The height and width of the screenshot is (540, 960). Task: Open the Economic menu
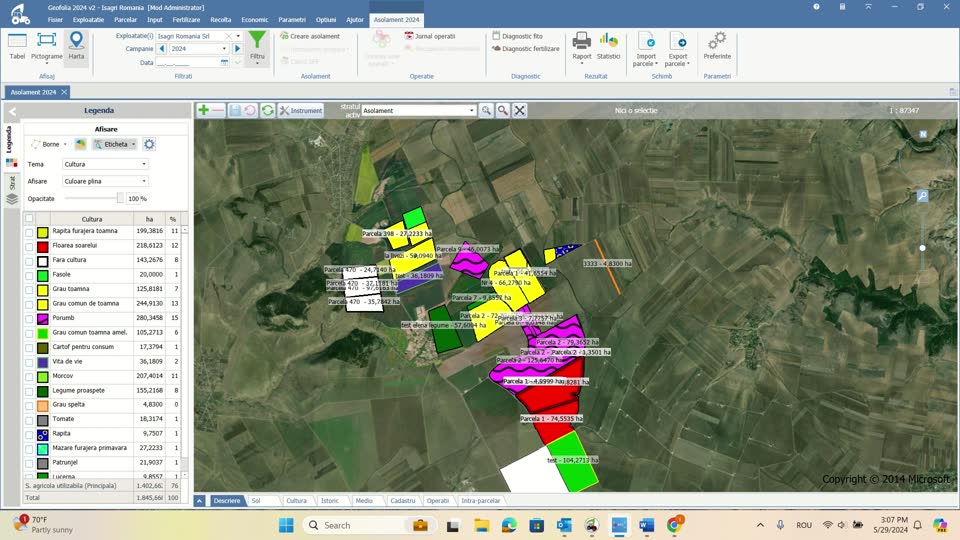255,20
